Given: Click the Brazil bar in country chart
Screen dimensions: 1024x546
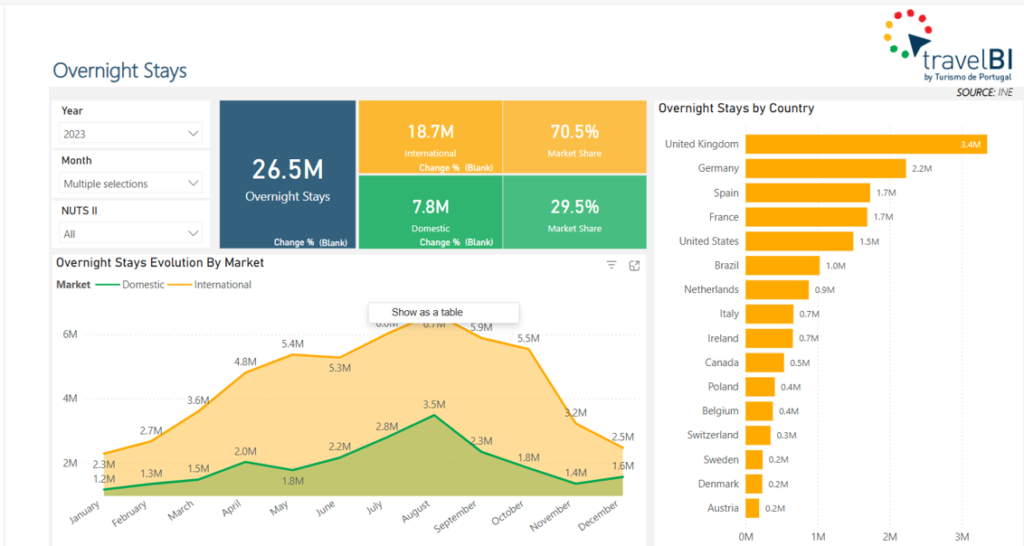Looking at the screenshot, I should click(782, 265).
